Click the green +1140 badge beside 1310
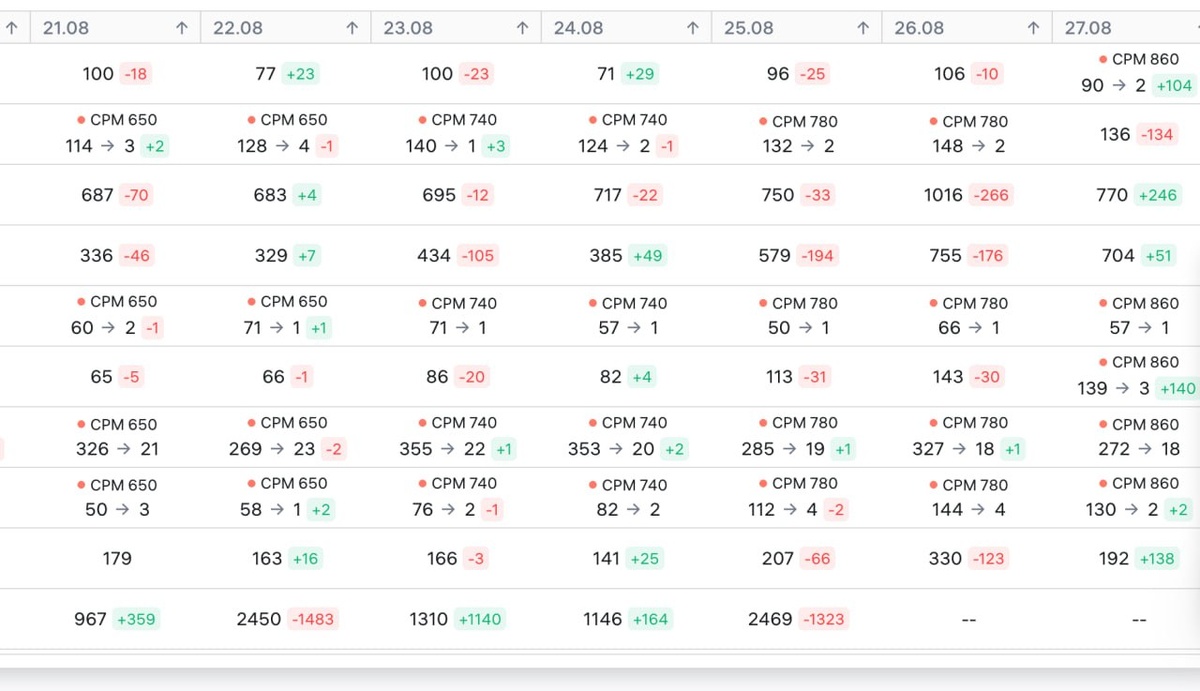The height and width of the screenshot is (691, 1200). (x=479, y=620)
